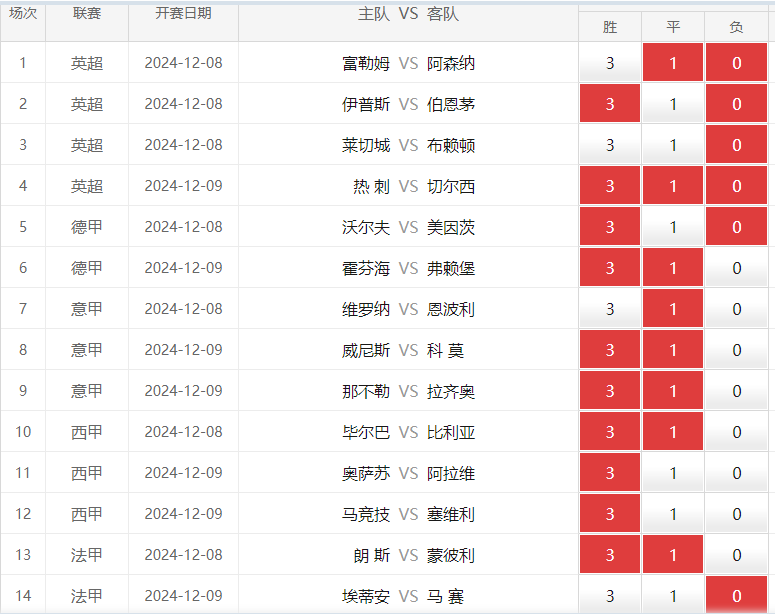Pick loss (0) for 霍芬海 VS 弗赖堡
This screenshot has height=614, width=775.
(x=736, y=267)
